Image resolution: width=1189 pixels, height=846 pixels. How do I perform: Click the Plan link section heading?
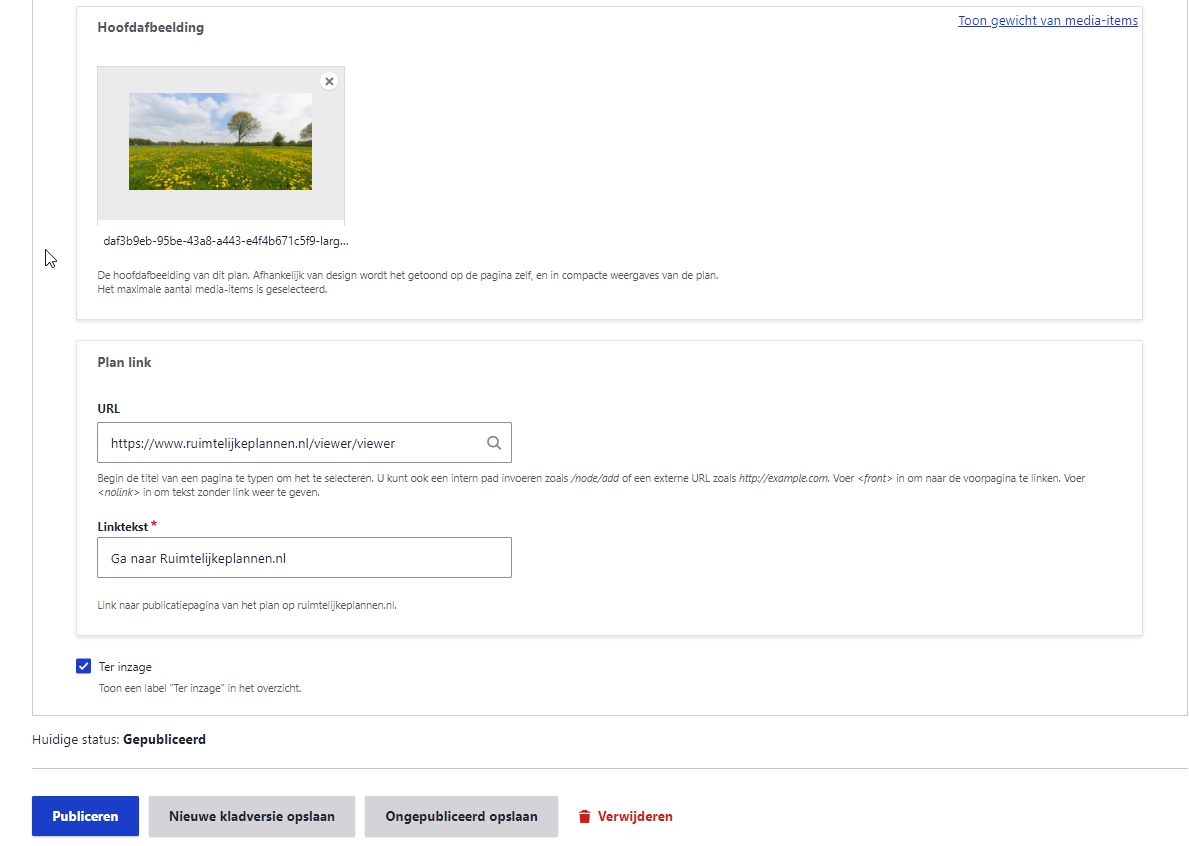[x=124, y=362]
